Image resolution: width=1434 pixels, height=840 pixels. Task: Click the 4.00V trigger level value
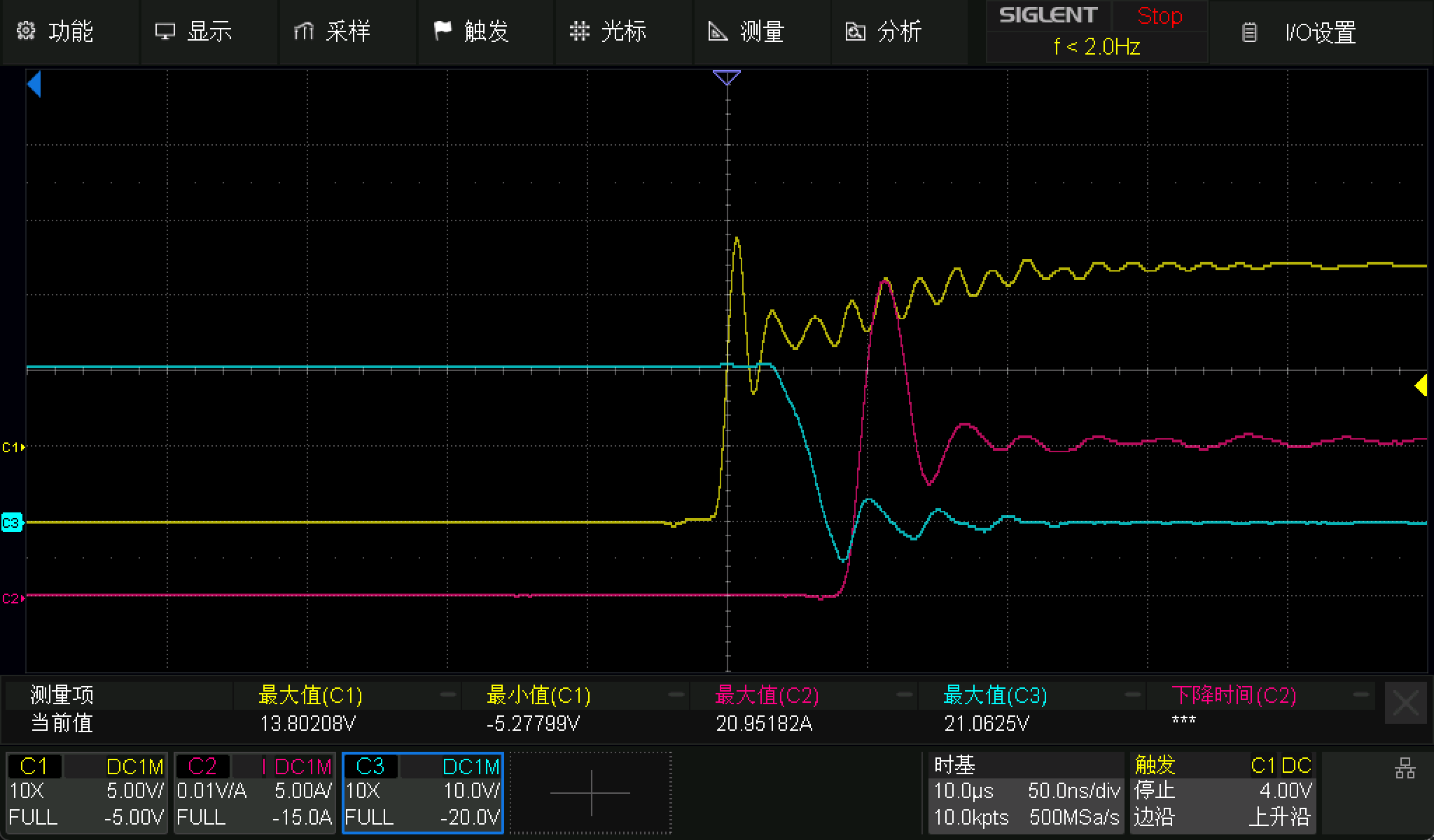point(1286,791)
